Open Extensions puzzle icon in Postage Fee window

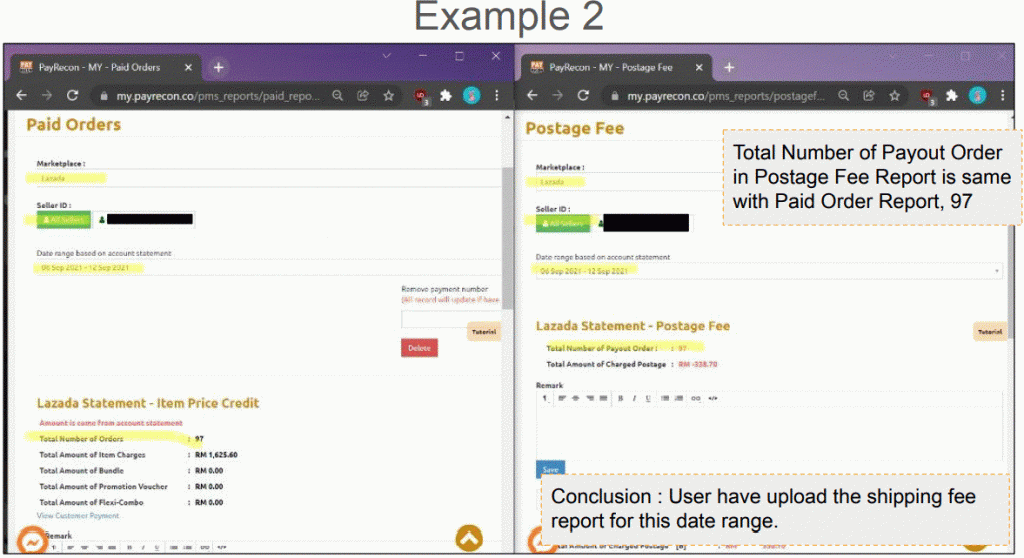click(952, 95)
